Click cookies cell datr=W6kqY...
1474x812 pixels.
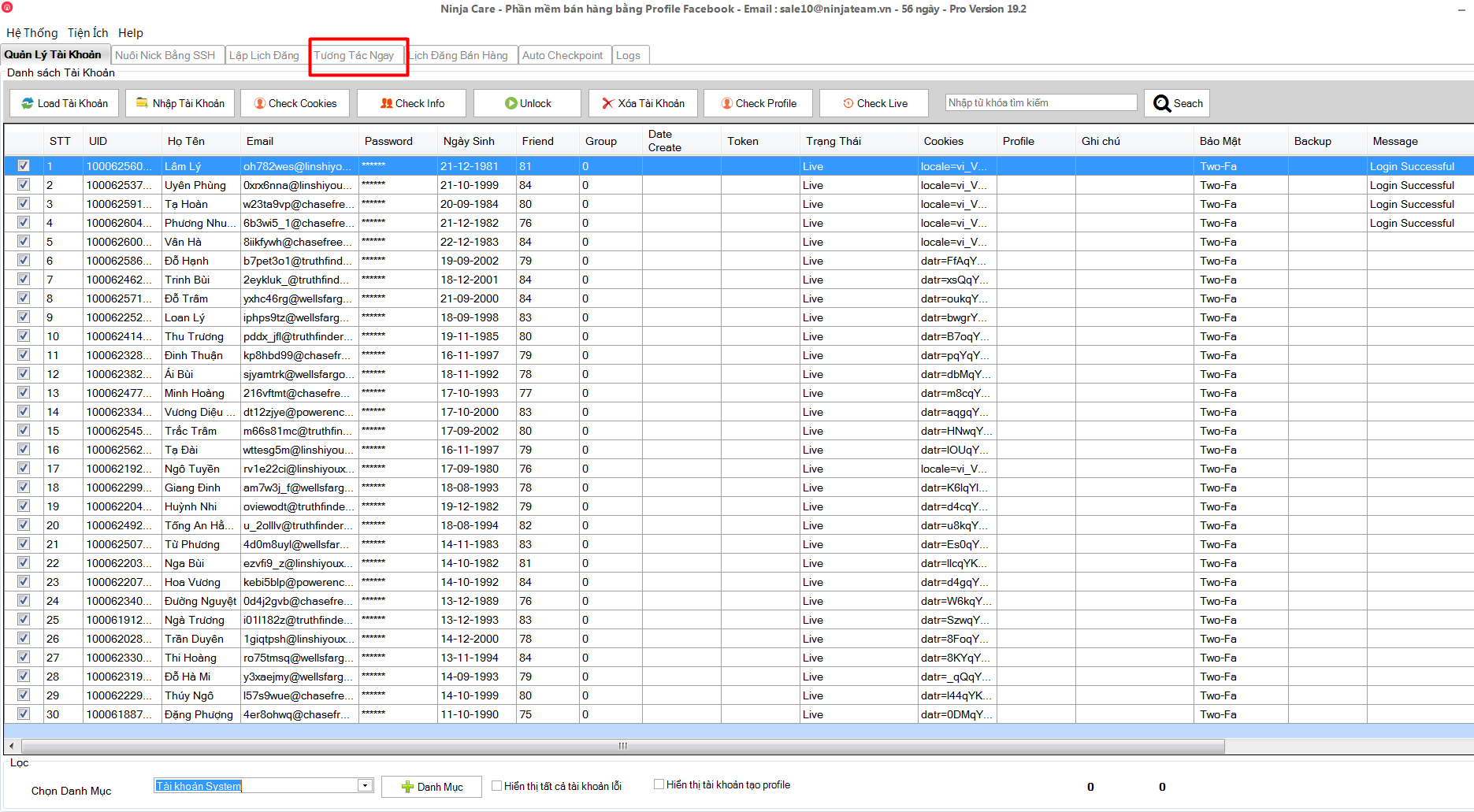(x=956, y=601)
